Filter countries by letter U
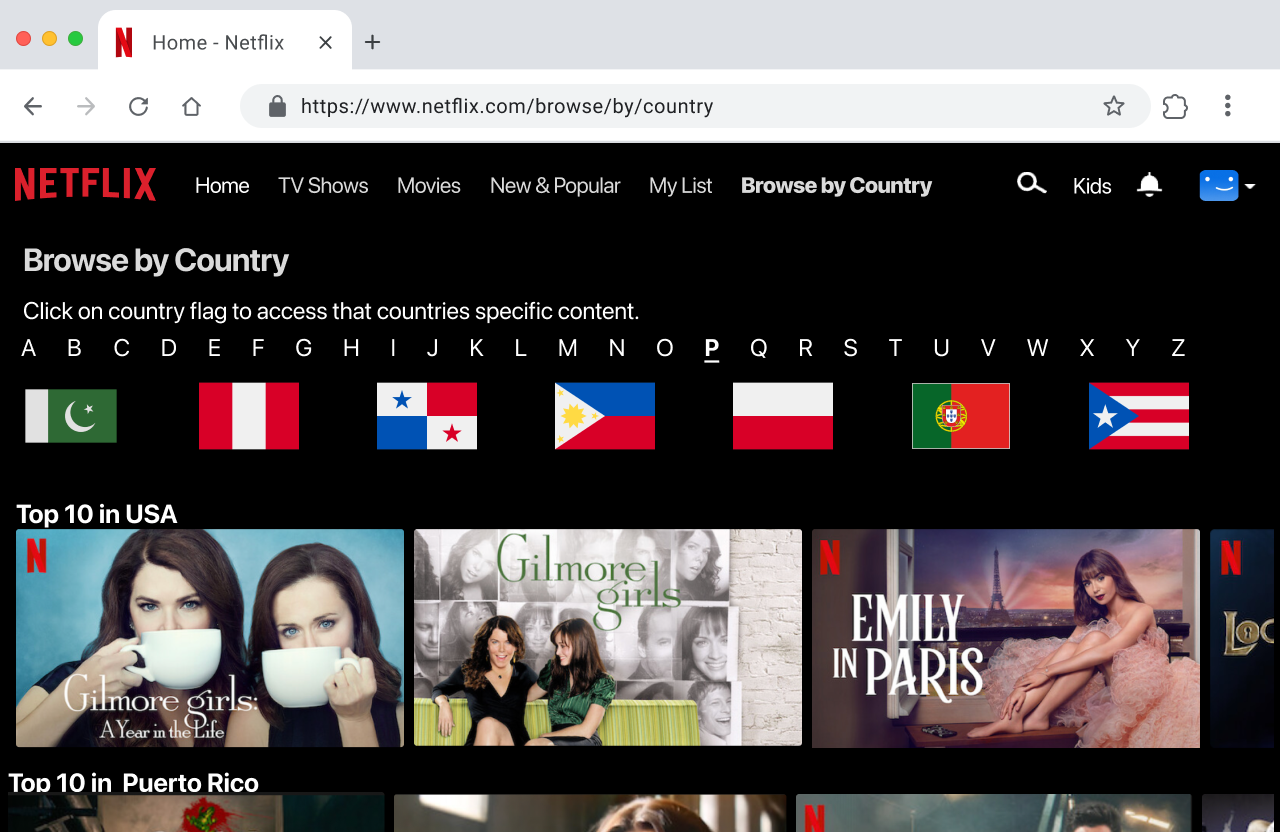This screenshot has height=832, width=1280. tap(941, 348)
